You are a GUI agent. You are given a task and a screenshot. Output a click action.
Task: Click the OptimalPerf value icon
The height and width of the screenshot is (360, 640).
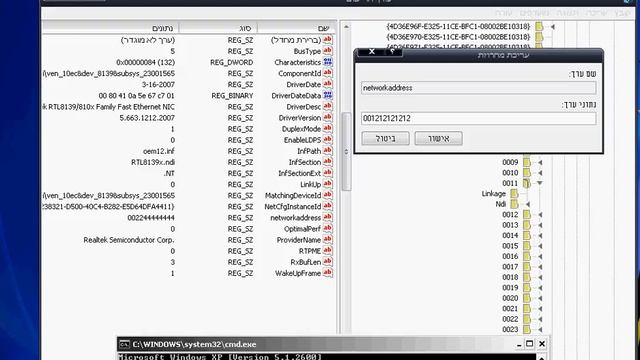tap(327, 229)
